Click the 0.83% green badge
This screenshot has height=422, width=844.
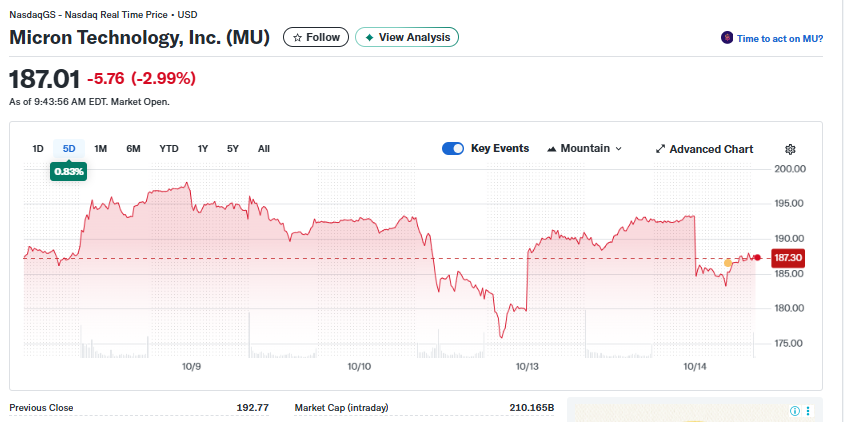[x=69, y=172]
